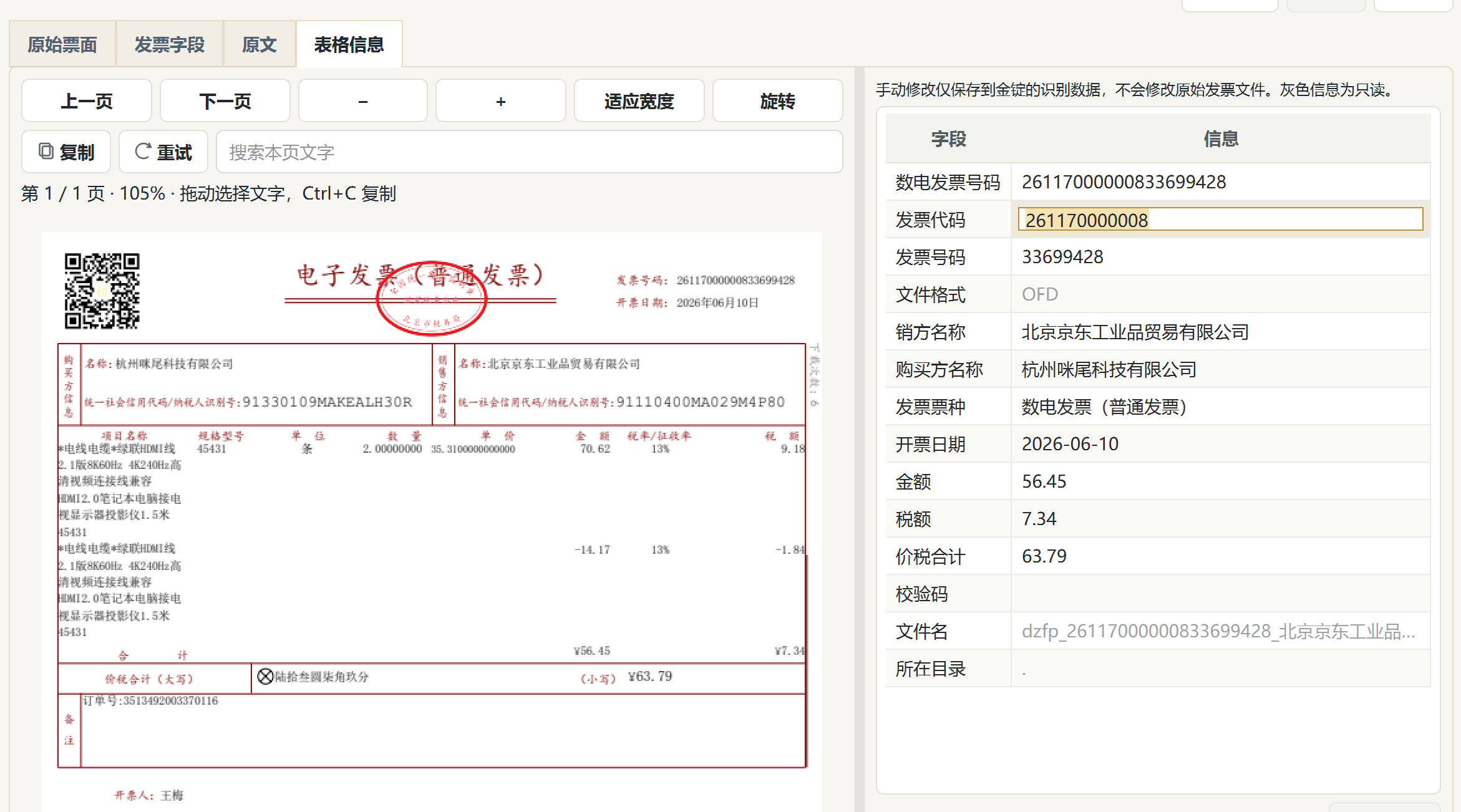Focus the 搜索本页文字 search field
Image resolution: width=1461 pixels, height=812 pixels.
click(530, 152)
